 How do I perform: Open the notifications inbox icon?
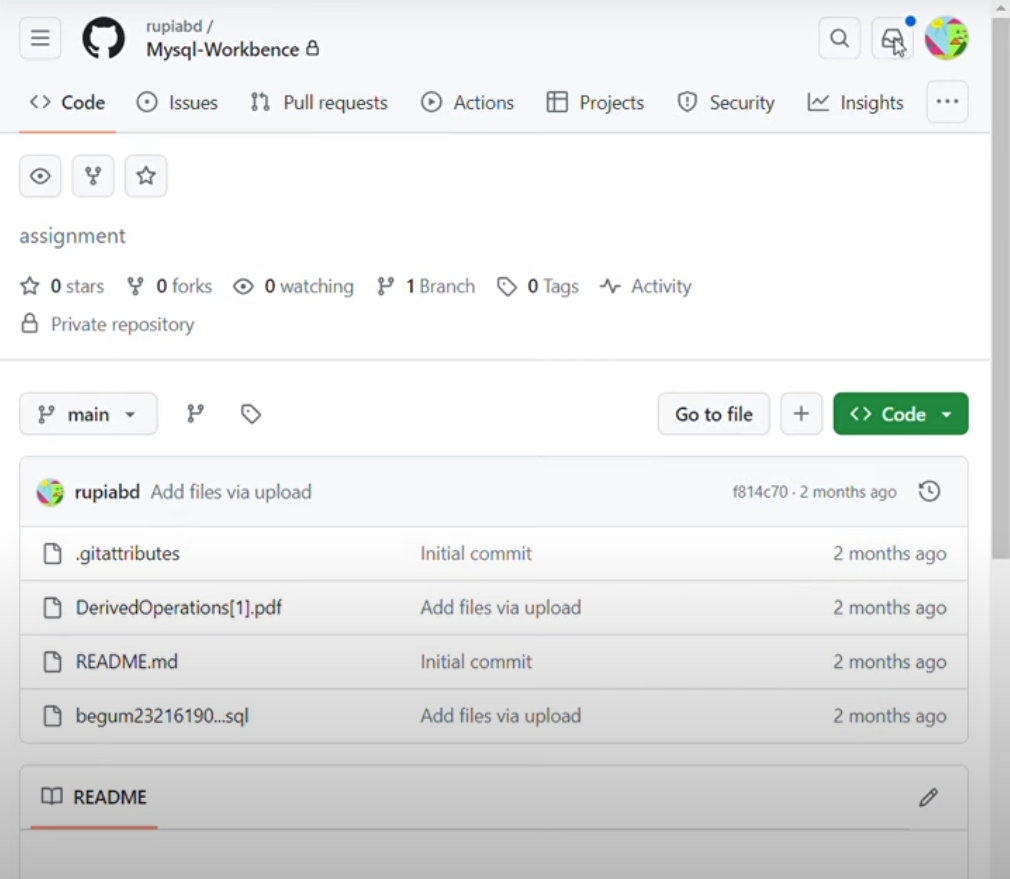pos(891,38)
